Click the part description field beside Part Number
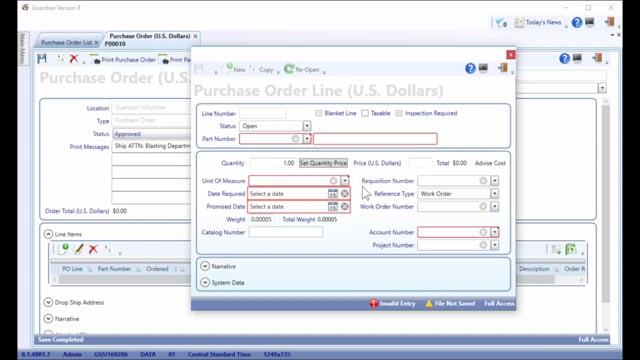The height and width of the screenshot is (360, 640). [x=375, y=139]
